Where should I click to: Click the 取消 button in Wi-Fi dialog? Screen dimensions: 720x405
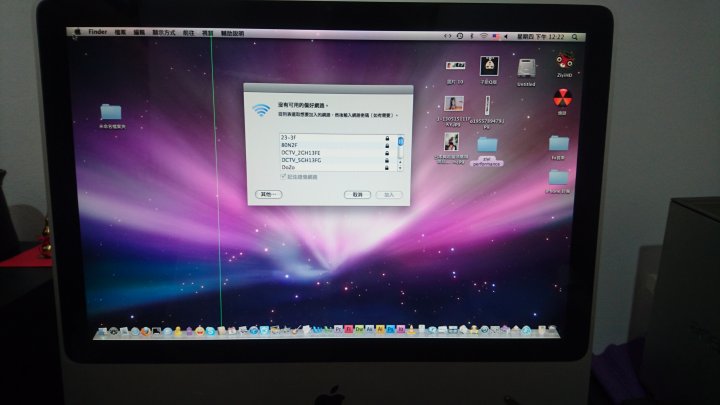[x=357, y=195]
